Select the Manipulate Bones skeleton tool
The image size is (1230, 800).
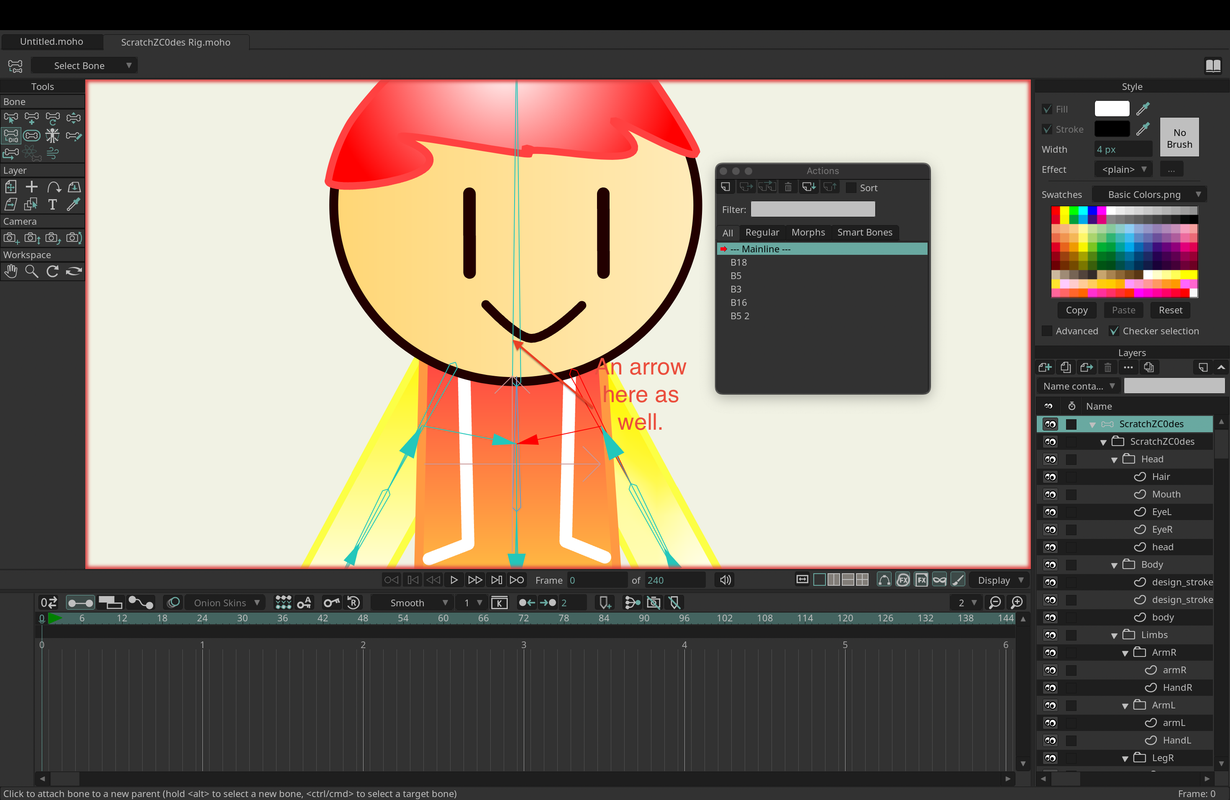pyautogui.click(x=52, y=135)
